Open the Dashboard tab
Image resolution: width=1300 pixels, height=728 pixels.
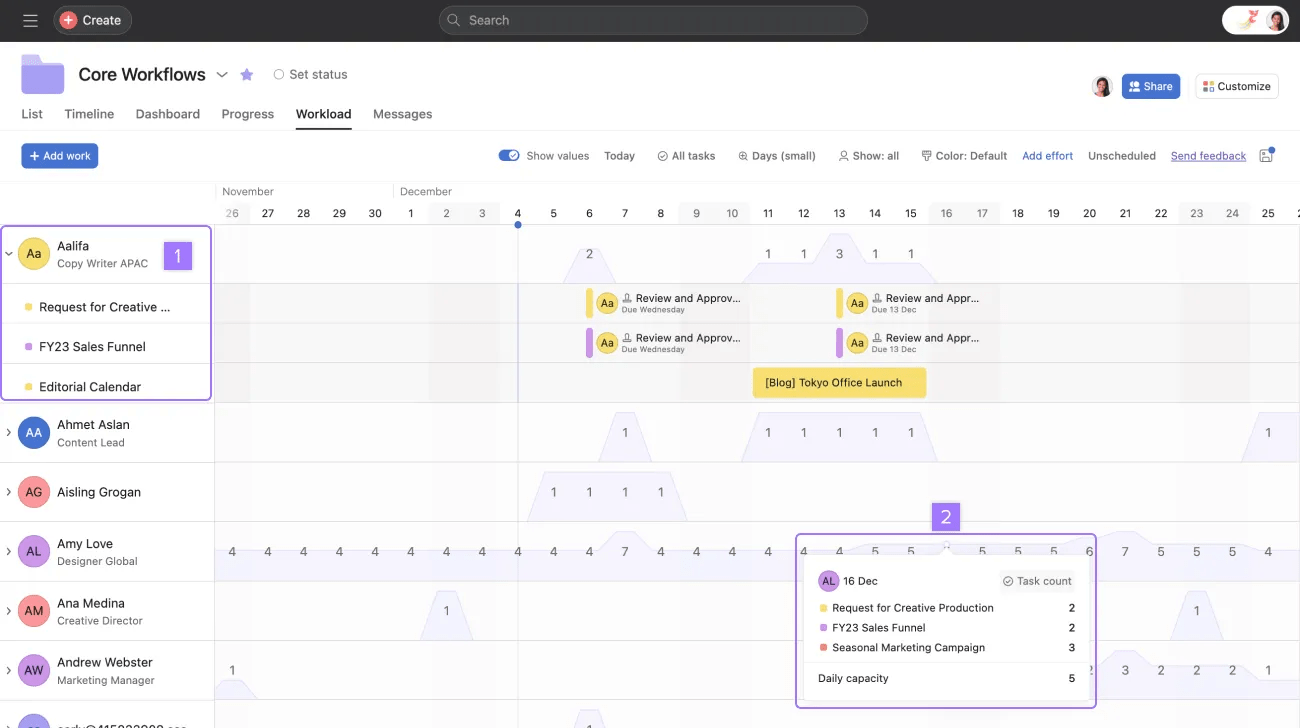(x=167, y=113)
